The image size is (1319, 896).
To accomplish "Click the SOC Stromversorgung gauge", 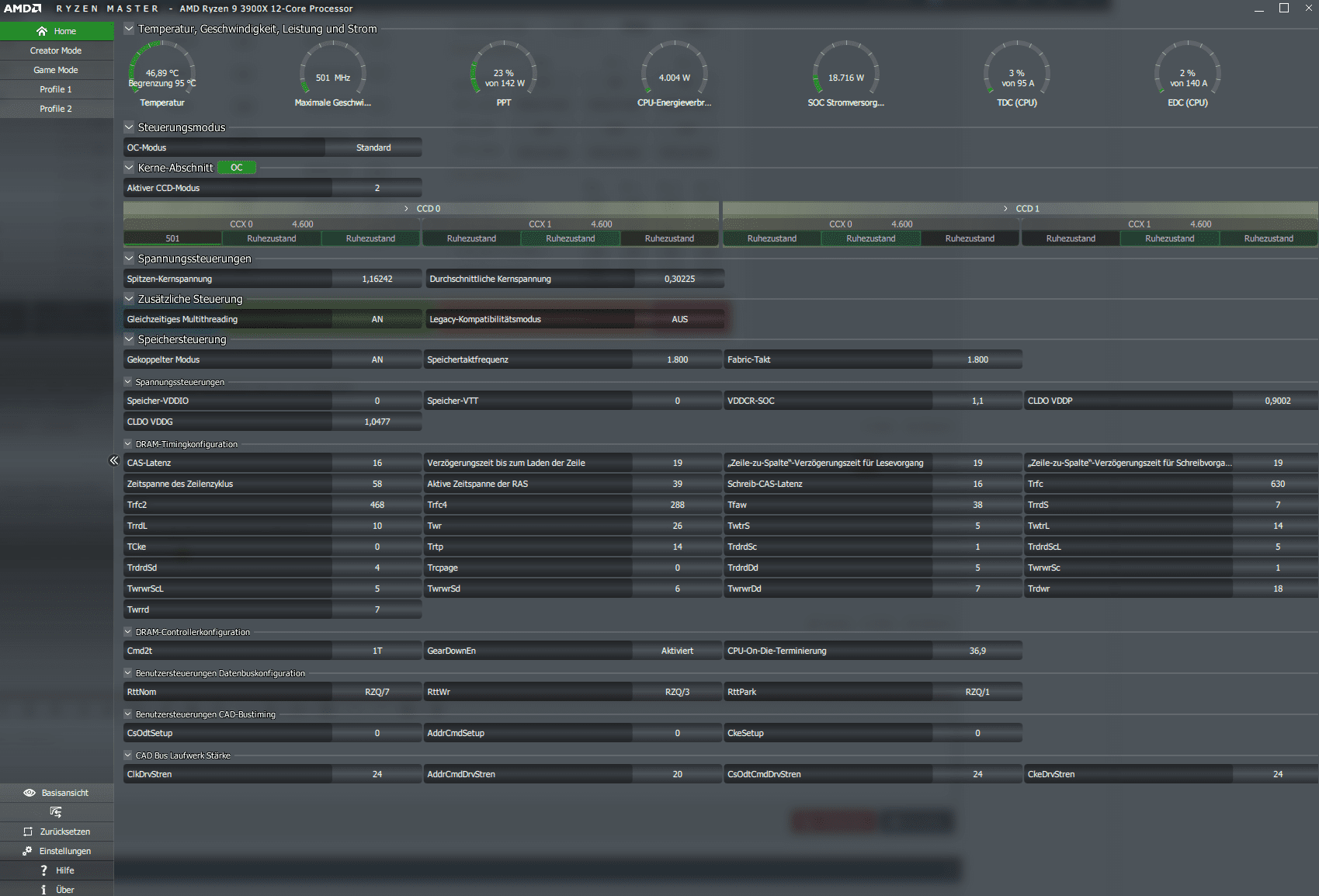I will click(845, 75).
